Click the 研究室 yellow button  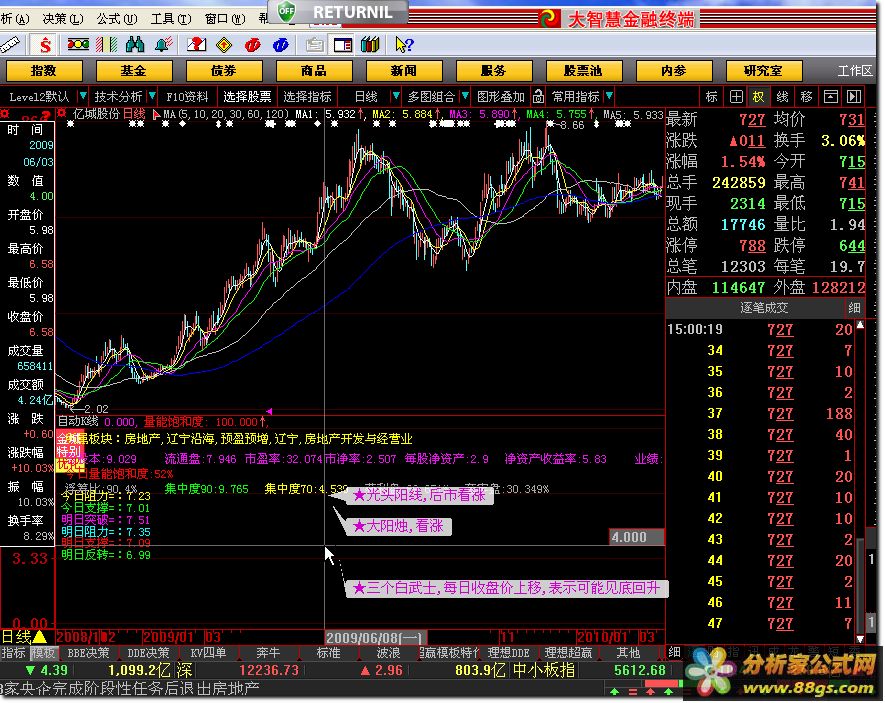[764, 71]
